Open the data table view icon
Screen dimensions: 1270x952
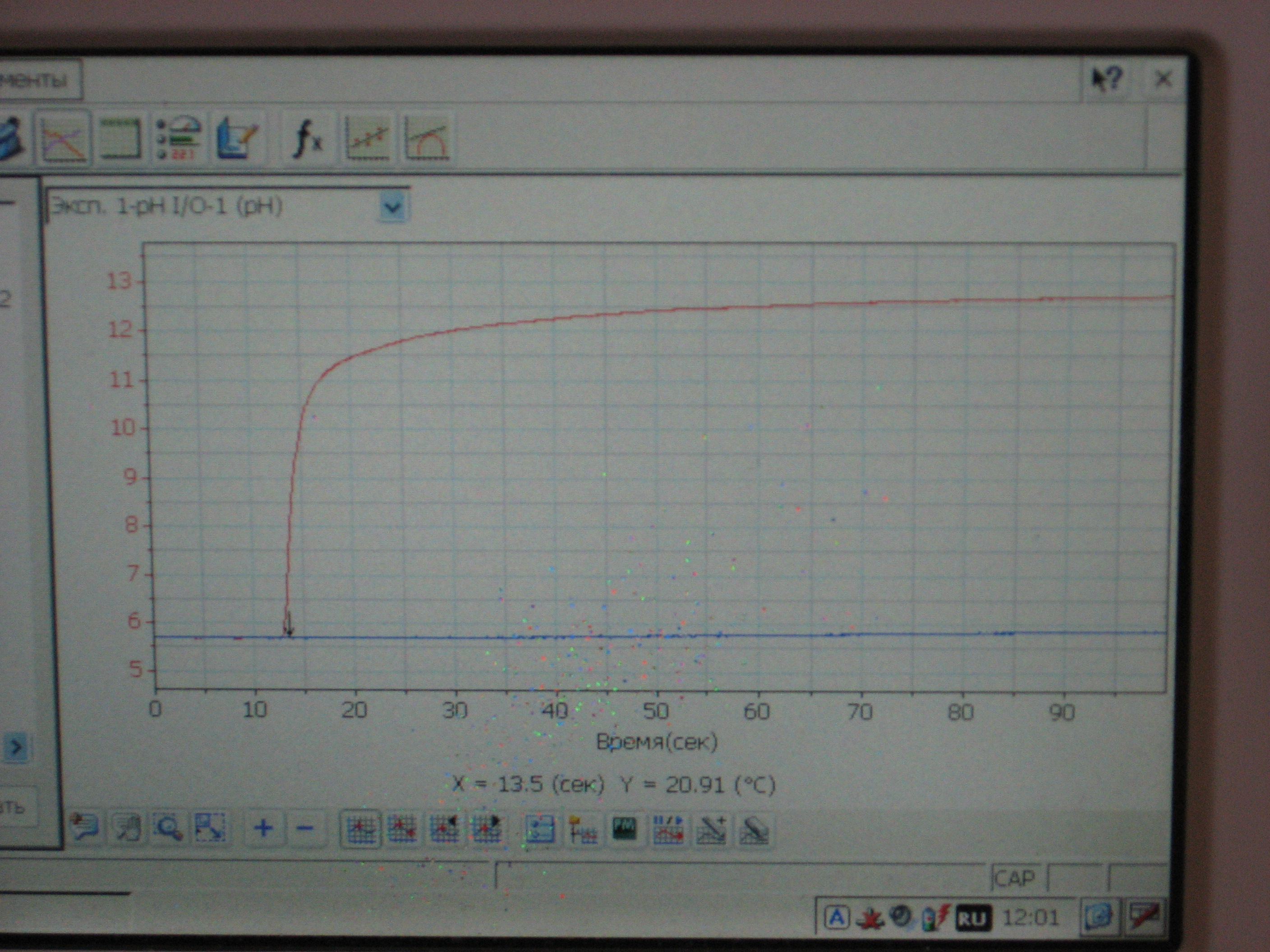pyautogui.click(x=120, y=139)
